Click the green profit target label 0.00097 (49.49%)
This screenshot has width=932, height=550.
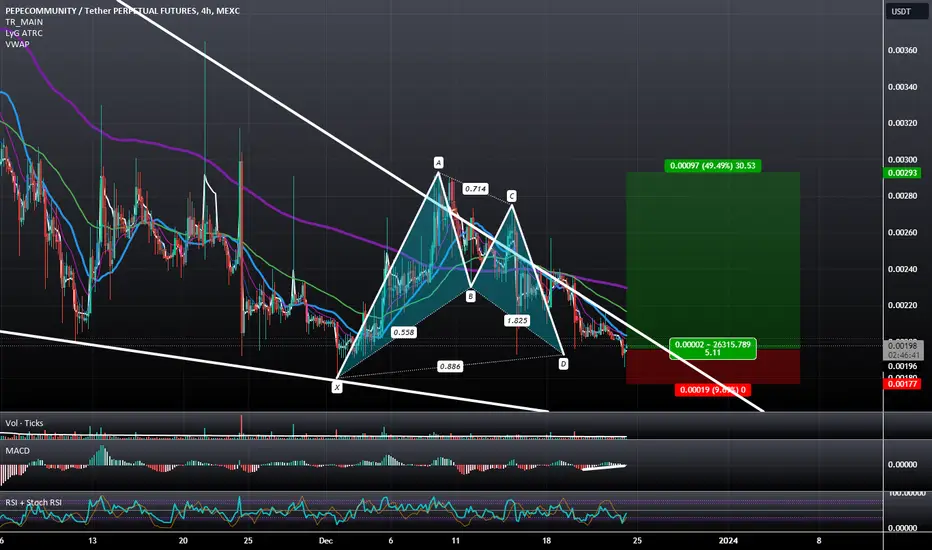[713, 166]
